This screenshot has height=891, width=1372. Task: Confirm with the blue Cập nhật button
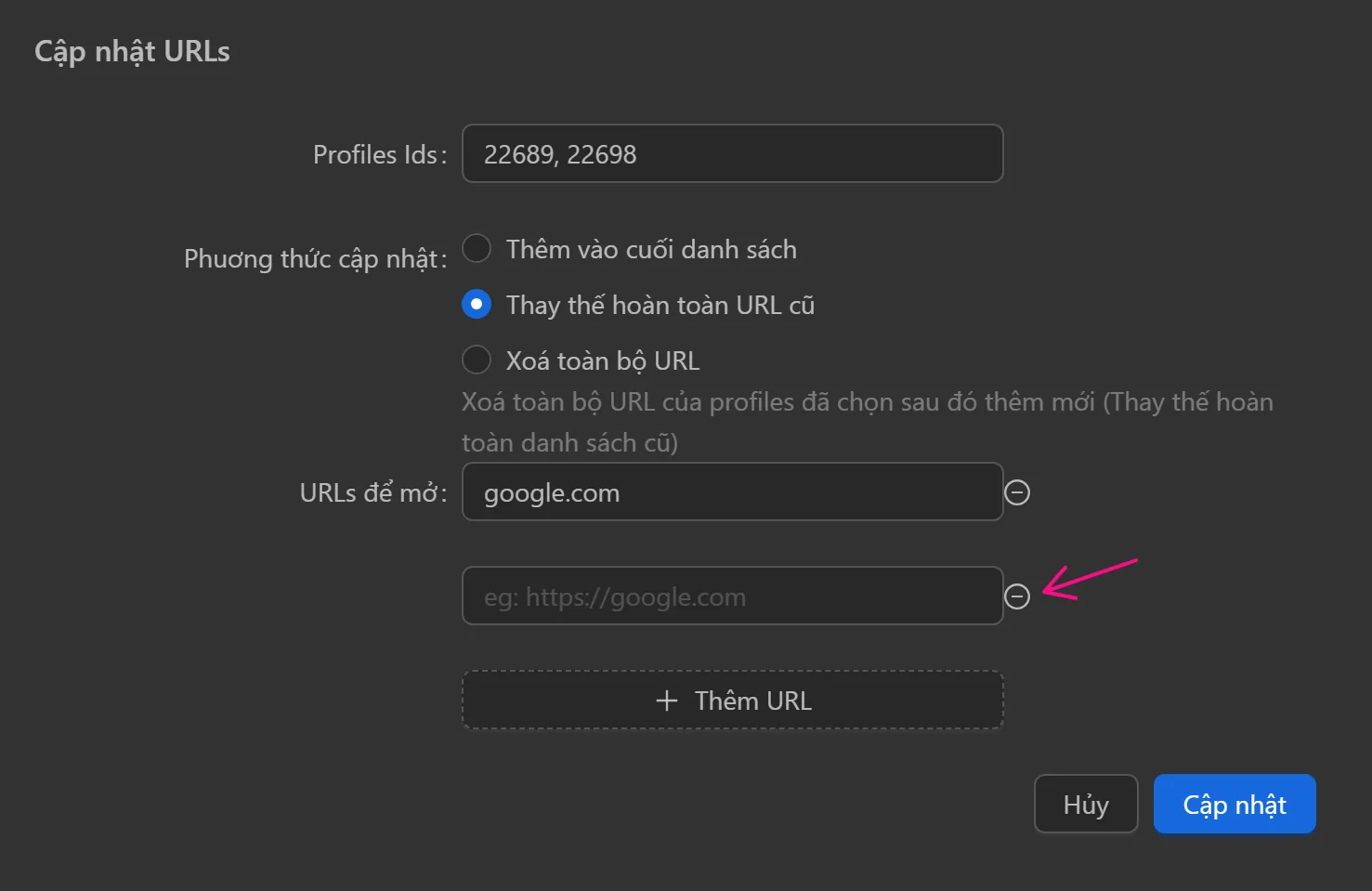coord(1235,805)
